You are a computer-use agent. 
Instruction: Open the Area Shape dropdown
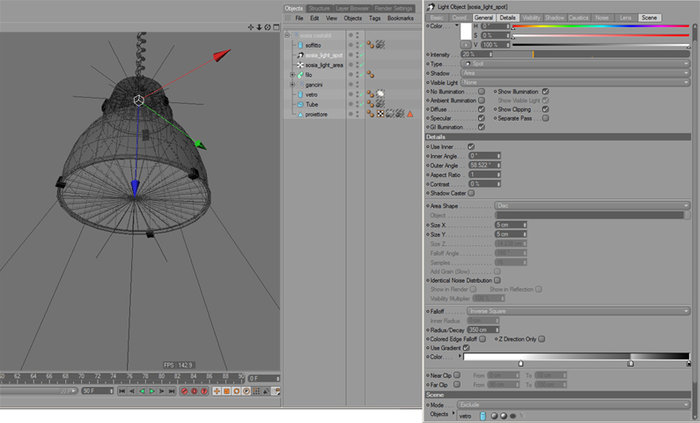coord(592,206)
